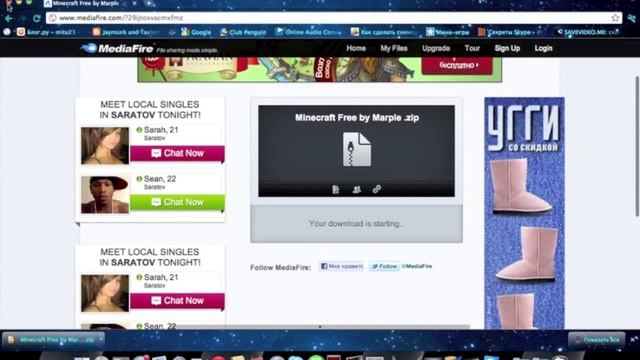Screen dimensions: 640x360
Task: Click the @MediaFire Twitter link
Action: point(417,266)
